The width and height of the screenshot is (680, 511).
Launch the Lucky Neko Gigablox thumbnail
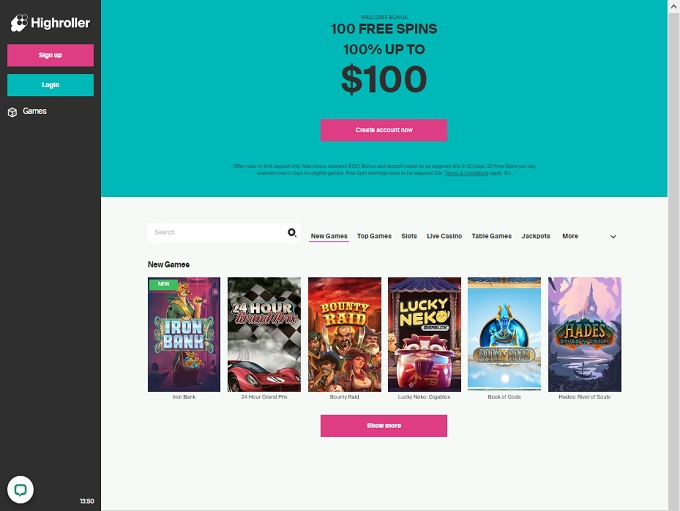coord(424,334)
